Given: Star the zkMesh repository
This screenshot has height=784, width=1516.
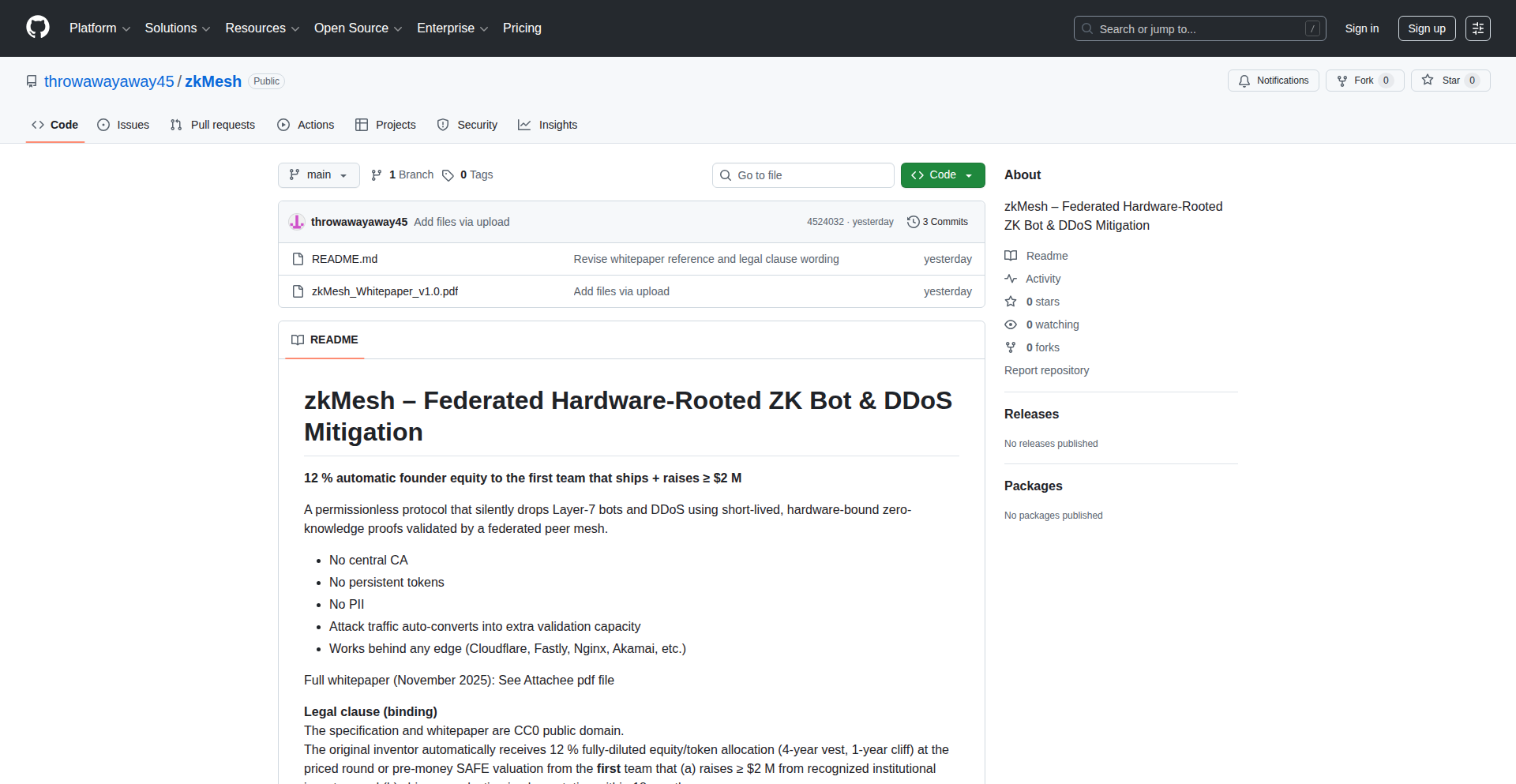Looking at the screenshot, I should tap(1450, 80).
